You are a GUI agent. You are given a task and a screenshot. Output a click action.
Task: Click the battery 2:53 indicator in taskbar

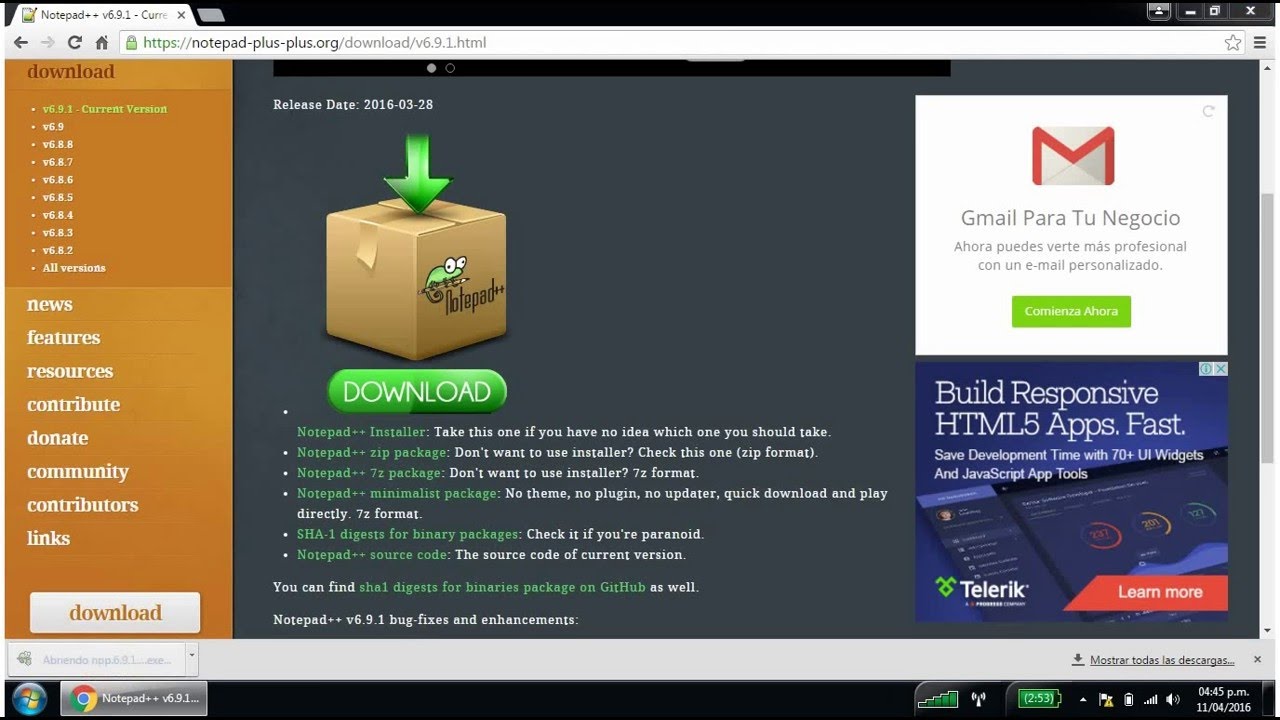point(1040,699)
